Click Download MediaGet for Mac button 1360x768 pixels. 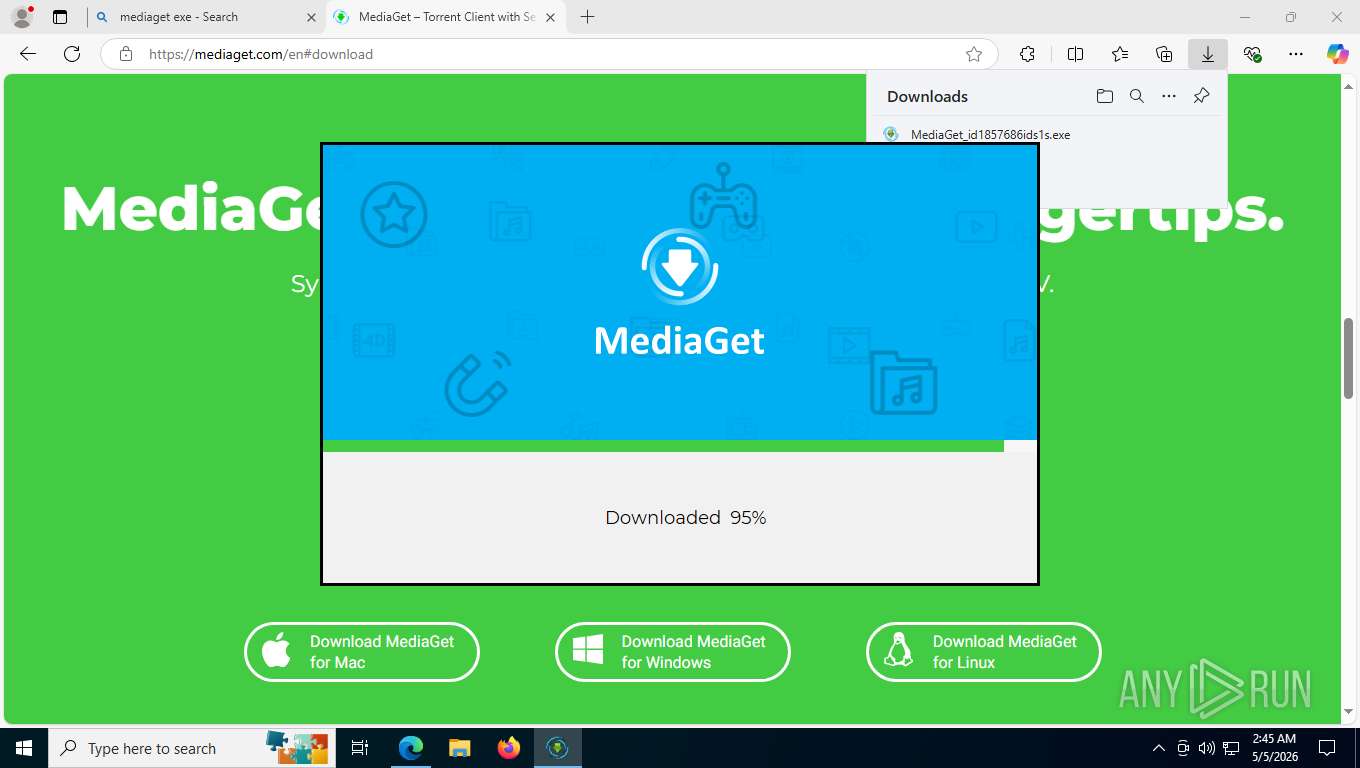pyautogui.click(x=362, y=652)
